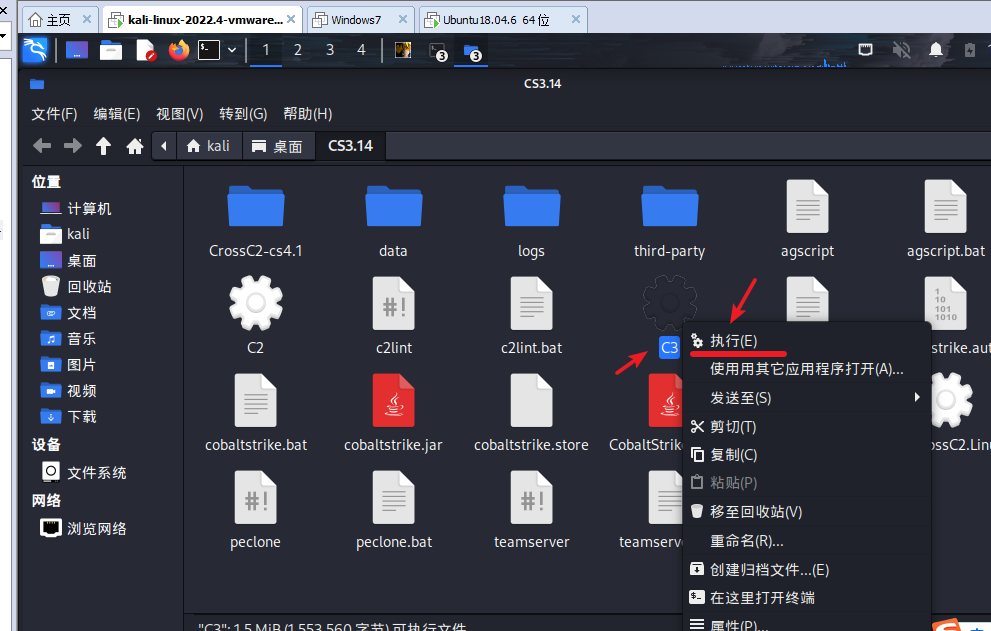This screenshot has height=631, width=991.
Task: Select the CrossC2-cs4.1 folder
Action: [x=256, y=221]
